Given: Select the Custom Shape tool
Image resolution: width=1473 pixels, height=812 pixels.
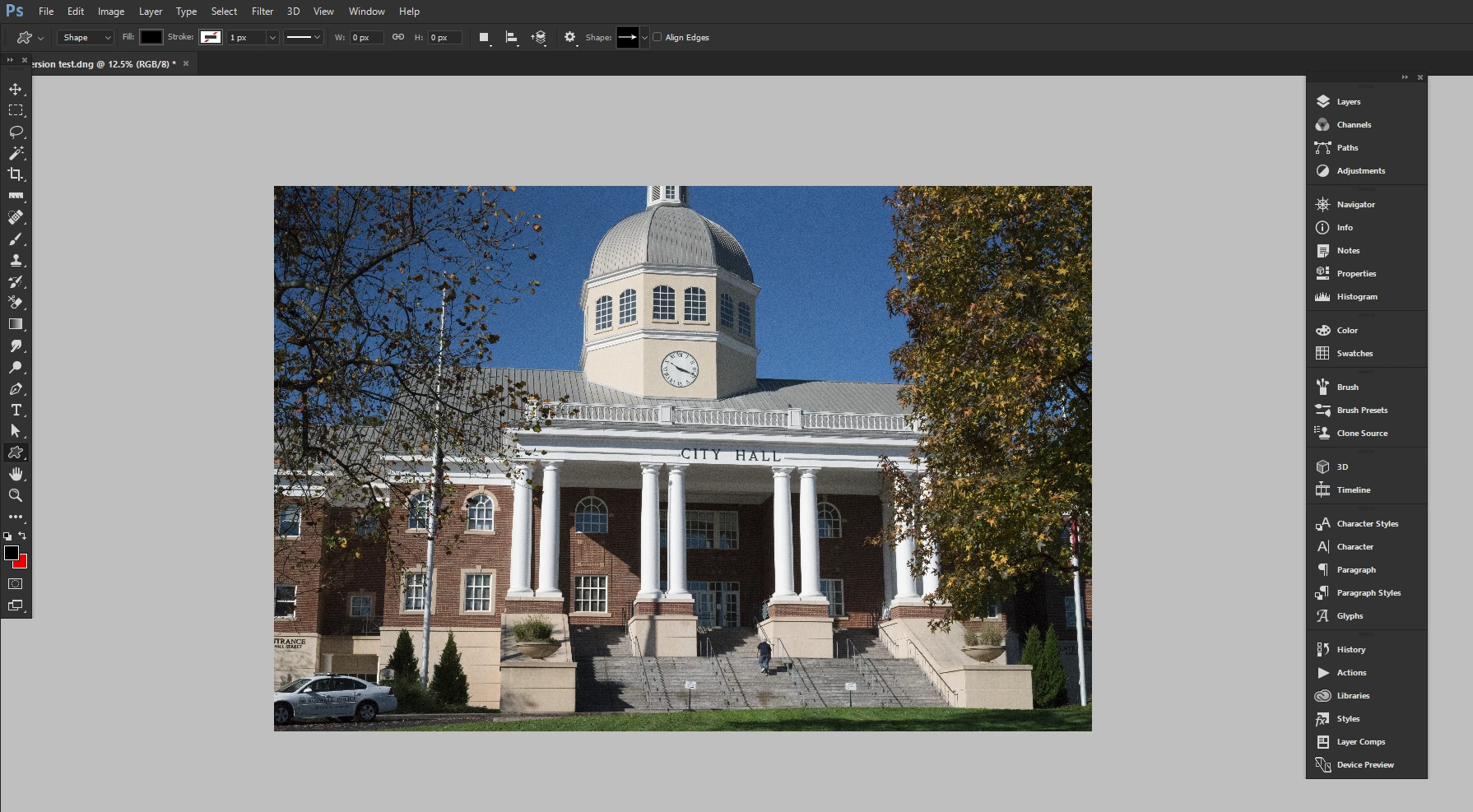Looking at the screenshot, I should point(16,452).
